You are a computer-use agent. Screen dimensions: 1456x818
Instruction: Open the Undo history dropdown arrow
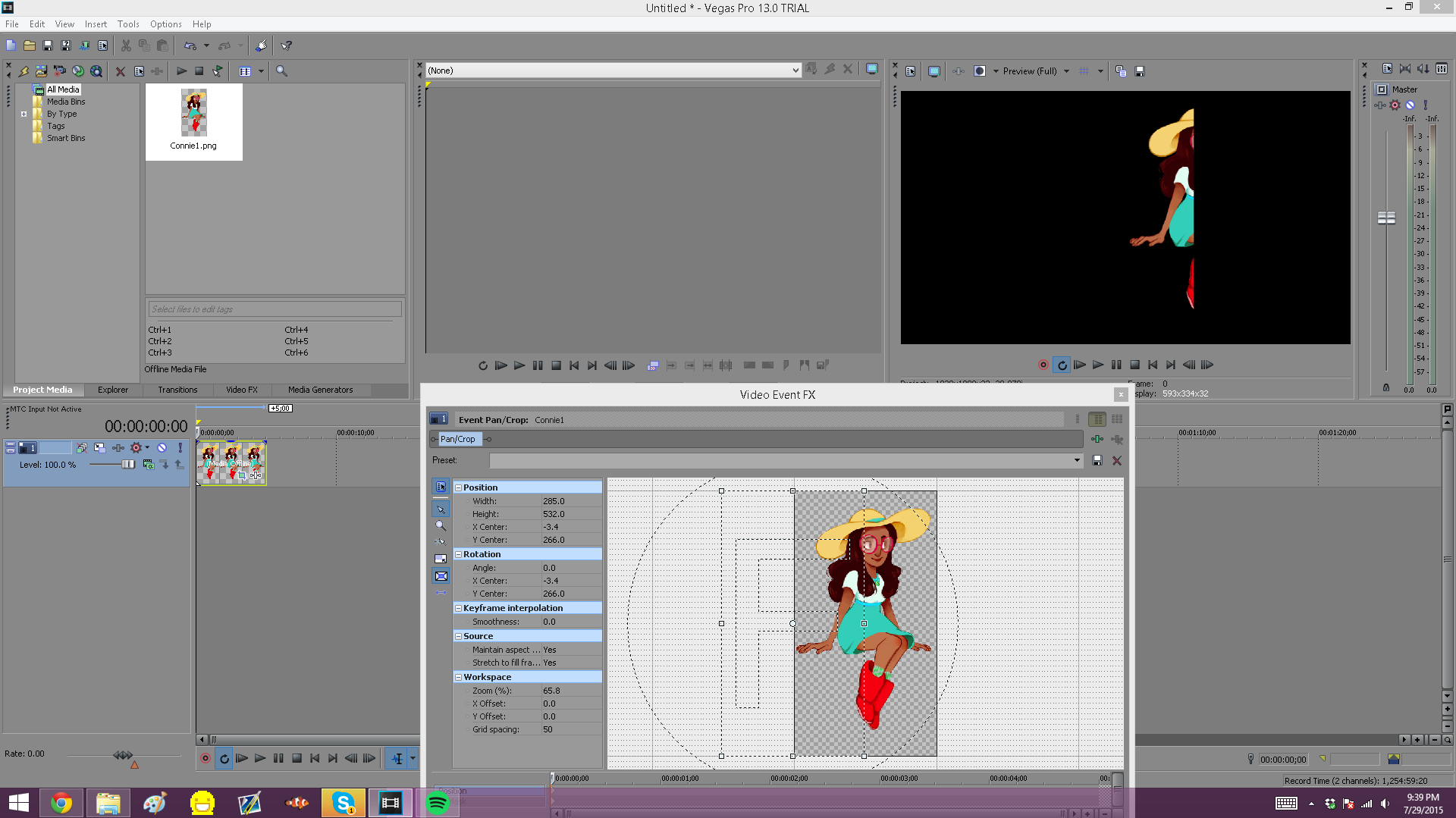[x=206, y=46]
